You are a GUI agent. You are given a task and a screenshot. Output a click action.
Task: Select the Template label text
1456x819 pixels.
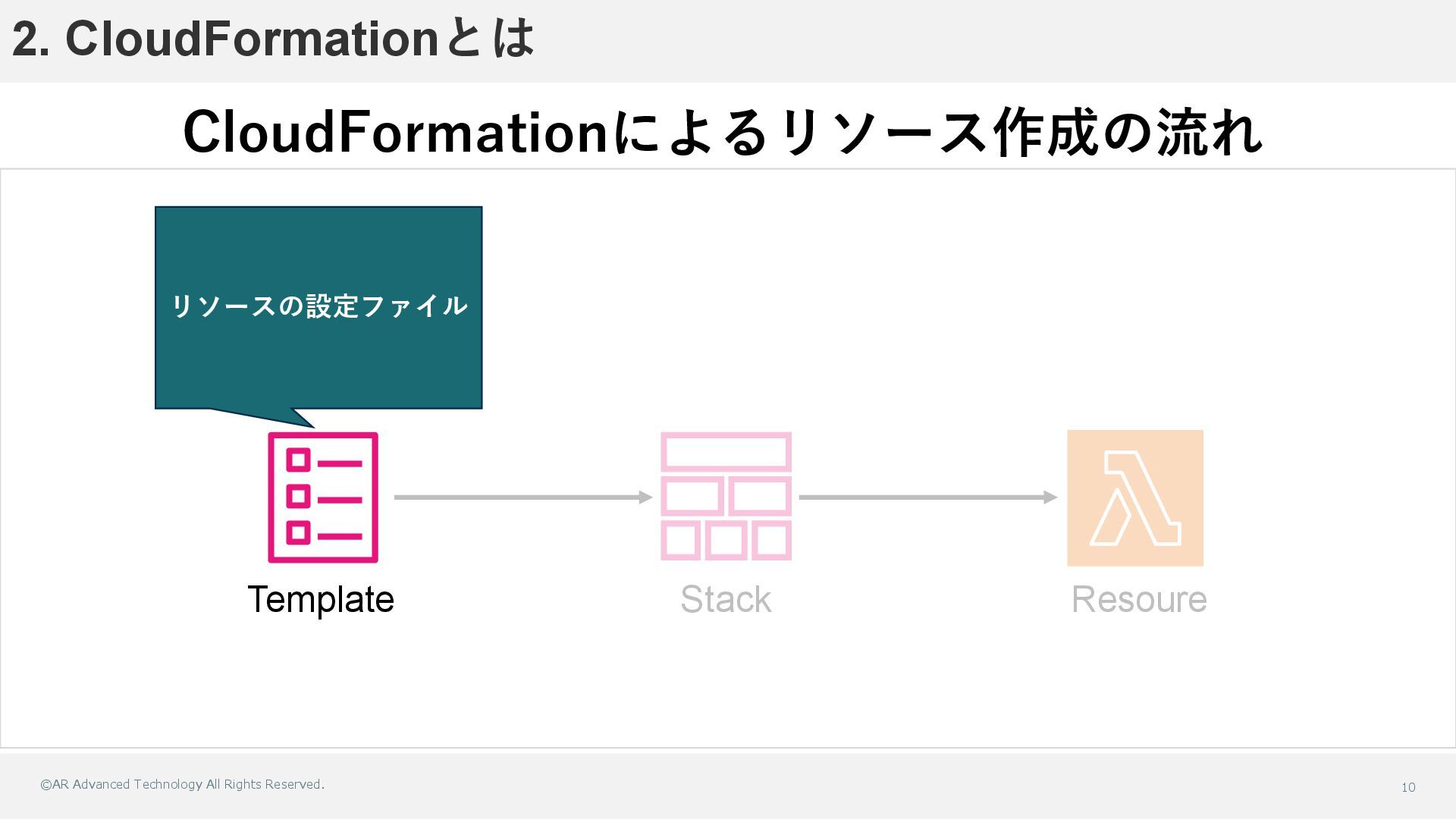[x=321, y=599]
